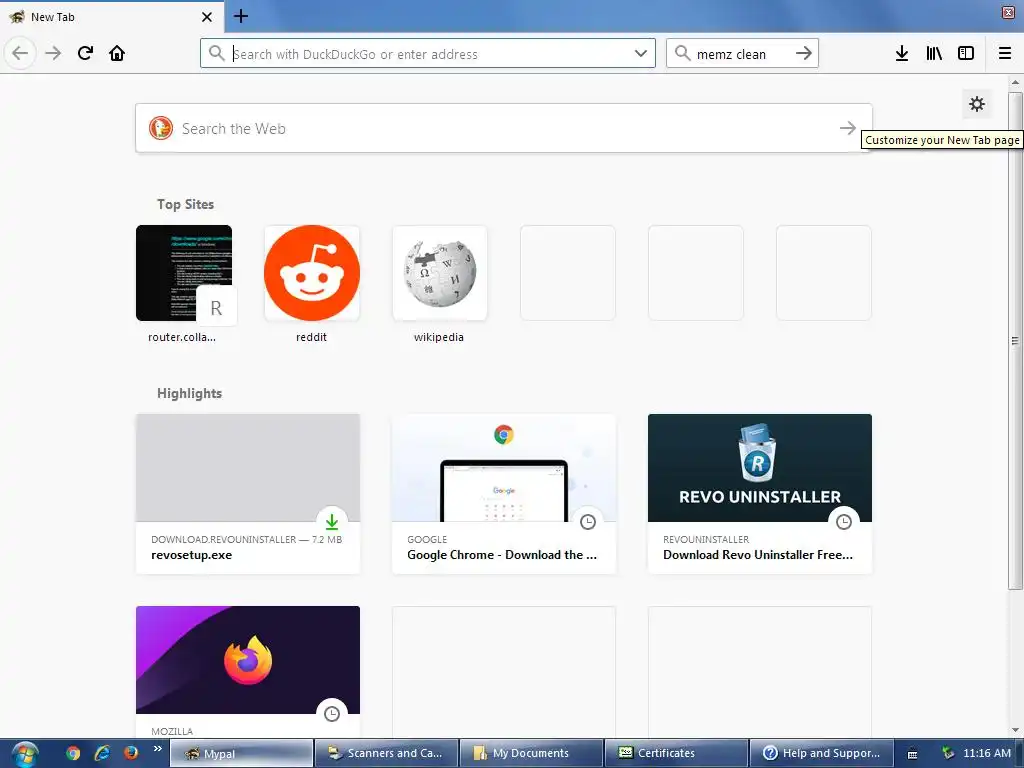Launch Chrome from quick launch
This screenshot has width=1024, height=768.
[72, 753]
